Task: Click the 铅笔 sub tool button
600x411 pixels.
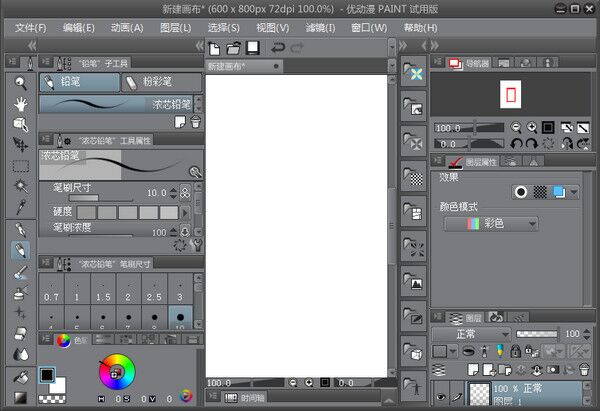Action: click(x=78, y=82)
